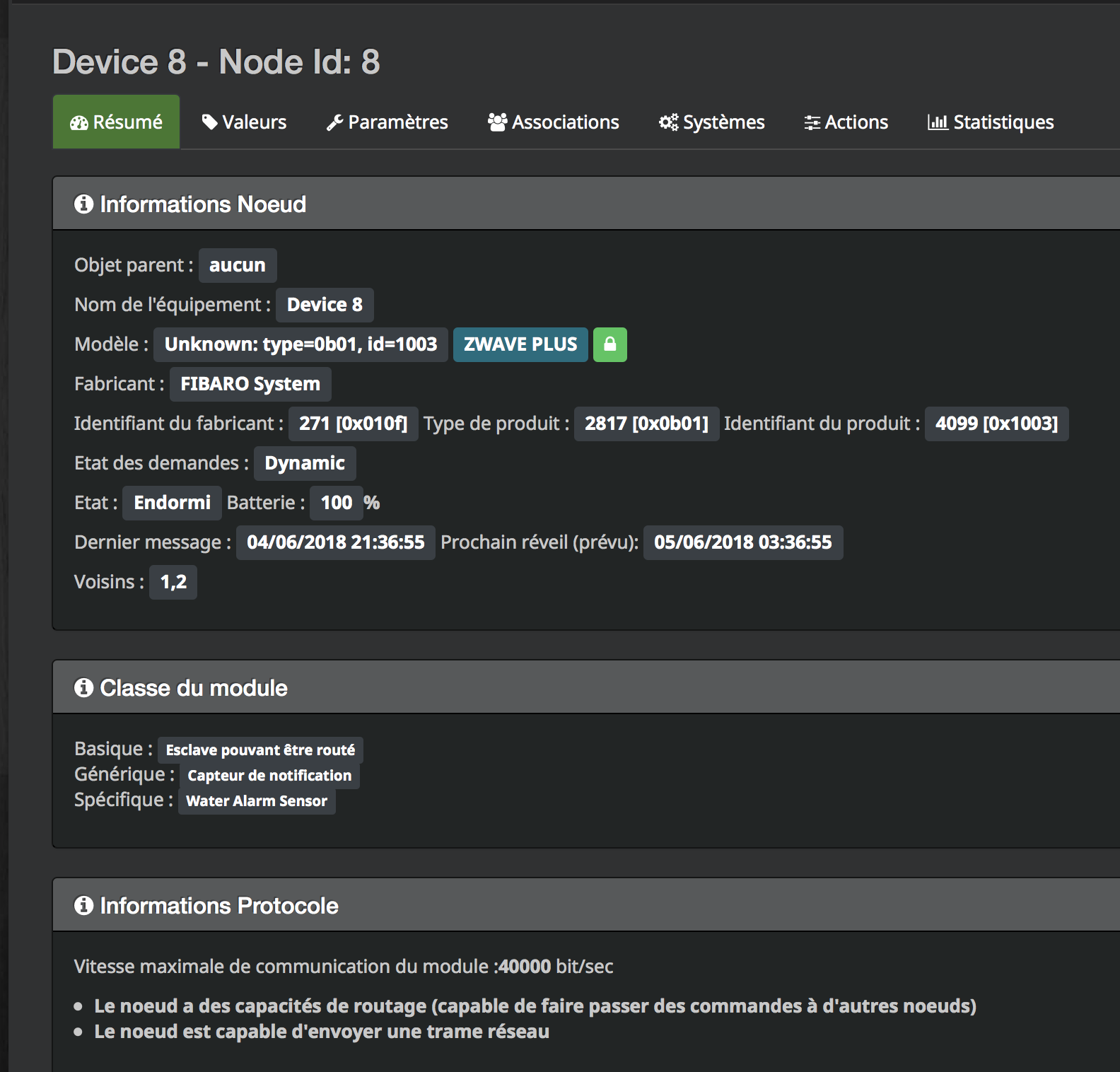The width and height of the screenshot is (1120, 1072).
Task: Click the 'Informations Protocole' panel header
Action: (x=586, y=905)
